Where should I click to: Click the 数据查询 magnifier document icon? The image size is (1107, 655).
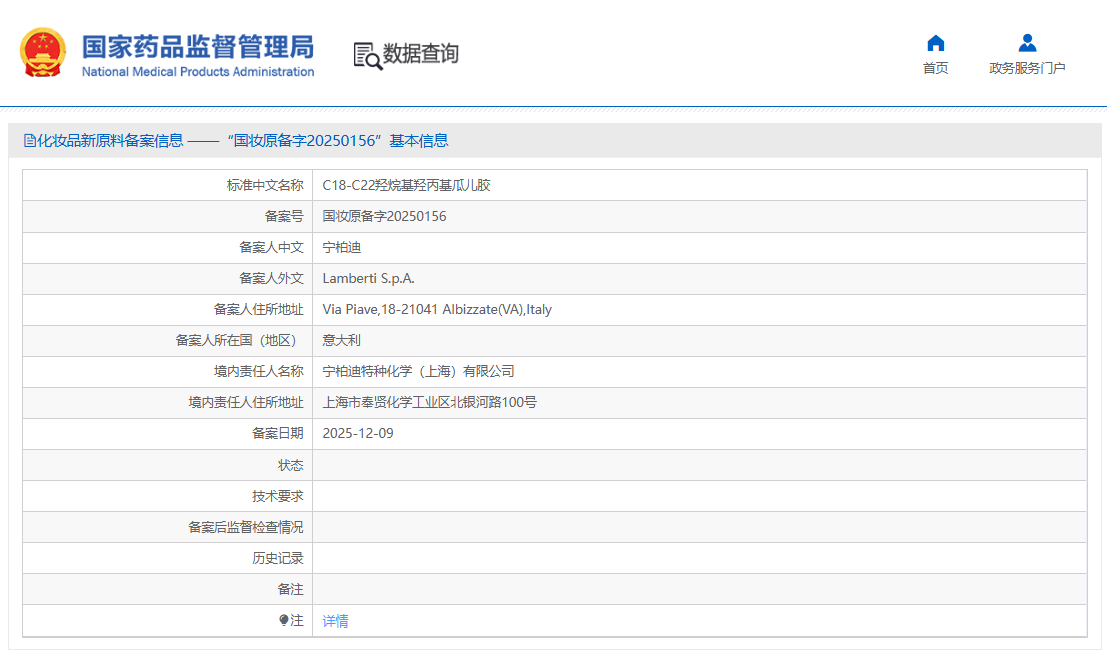coord(367,55)
